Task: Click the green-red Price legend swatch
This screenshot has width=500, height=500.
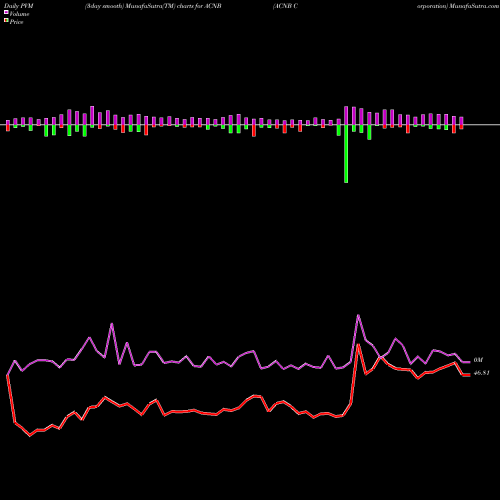Action: tap(6, 21)
